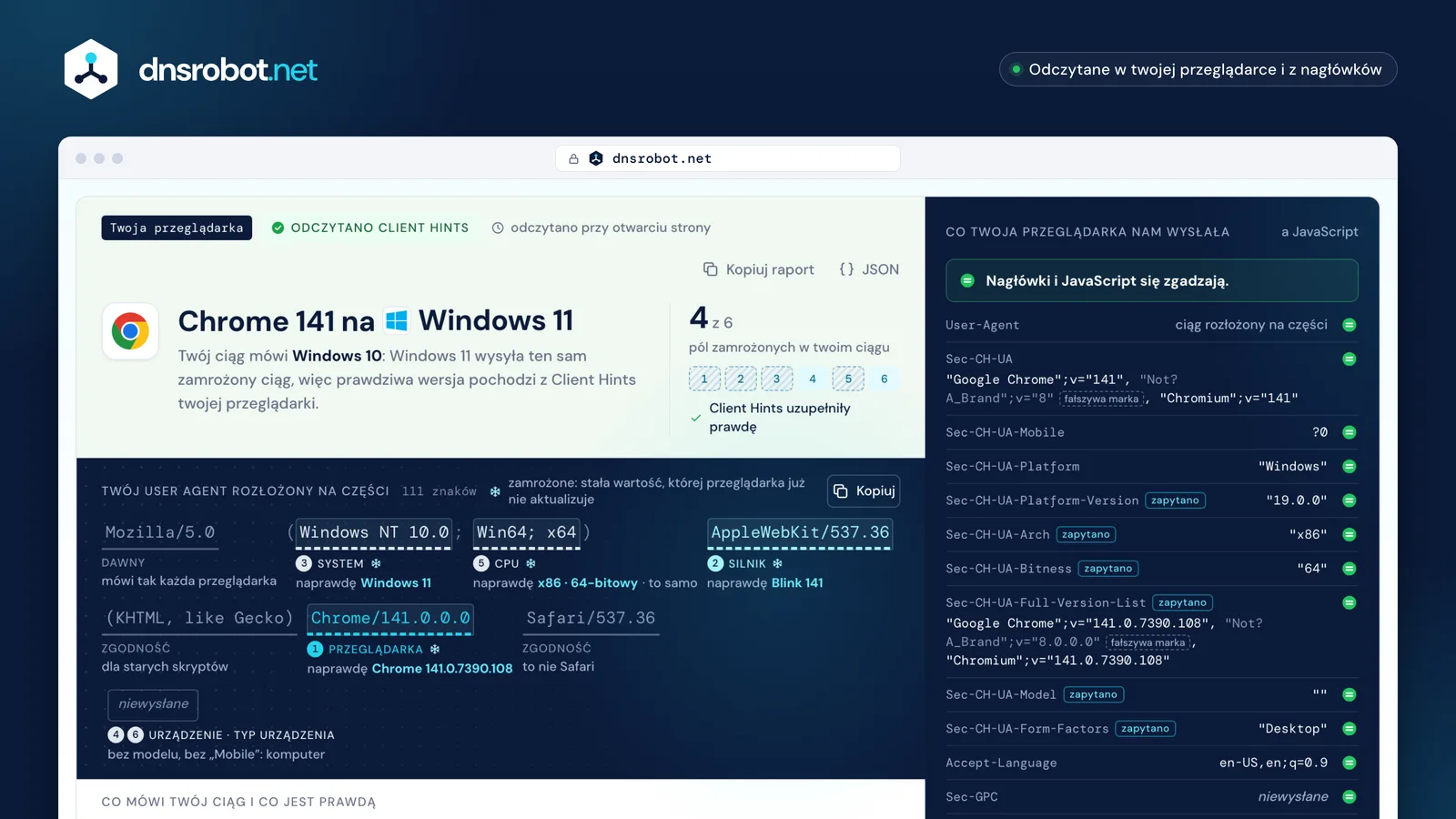Click the green check ODCZYTANO CLIENT HINTS icon
1456x819 pixels.
point(278,227)
